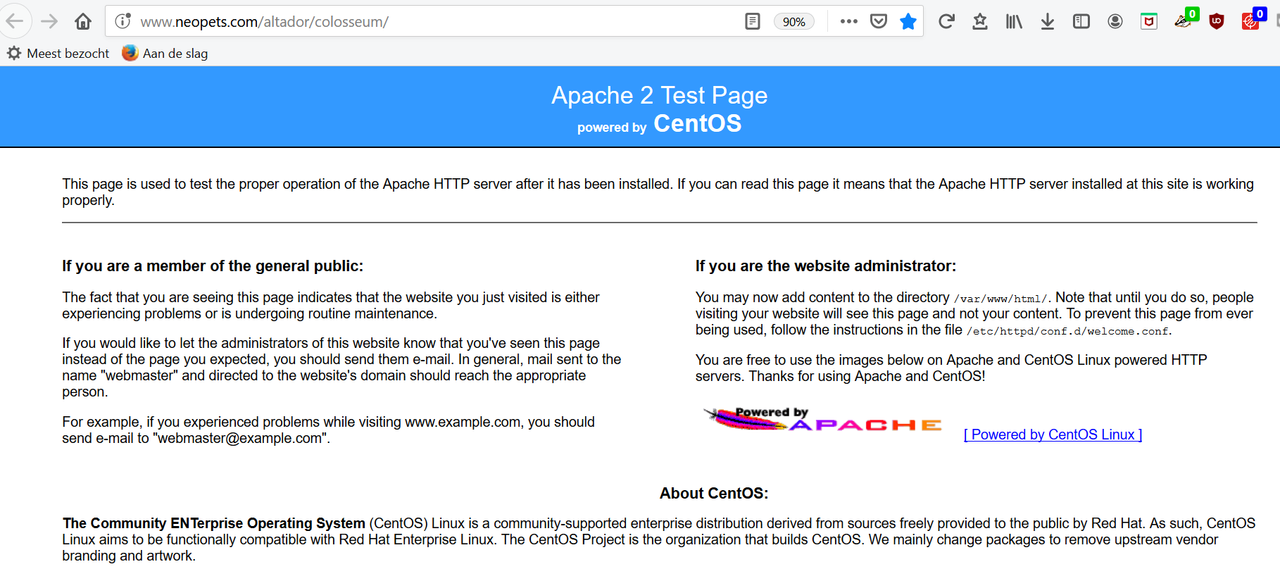
Task: Click heading If you are a member of the general public
Action: point(213,266)
